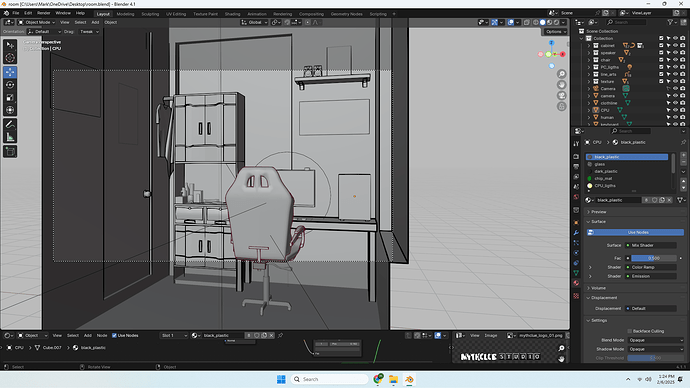Enable Backface Culling checkbox
This screenshot has height=390, width=690.
pyautogui.click(x=630, y=331)
